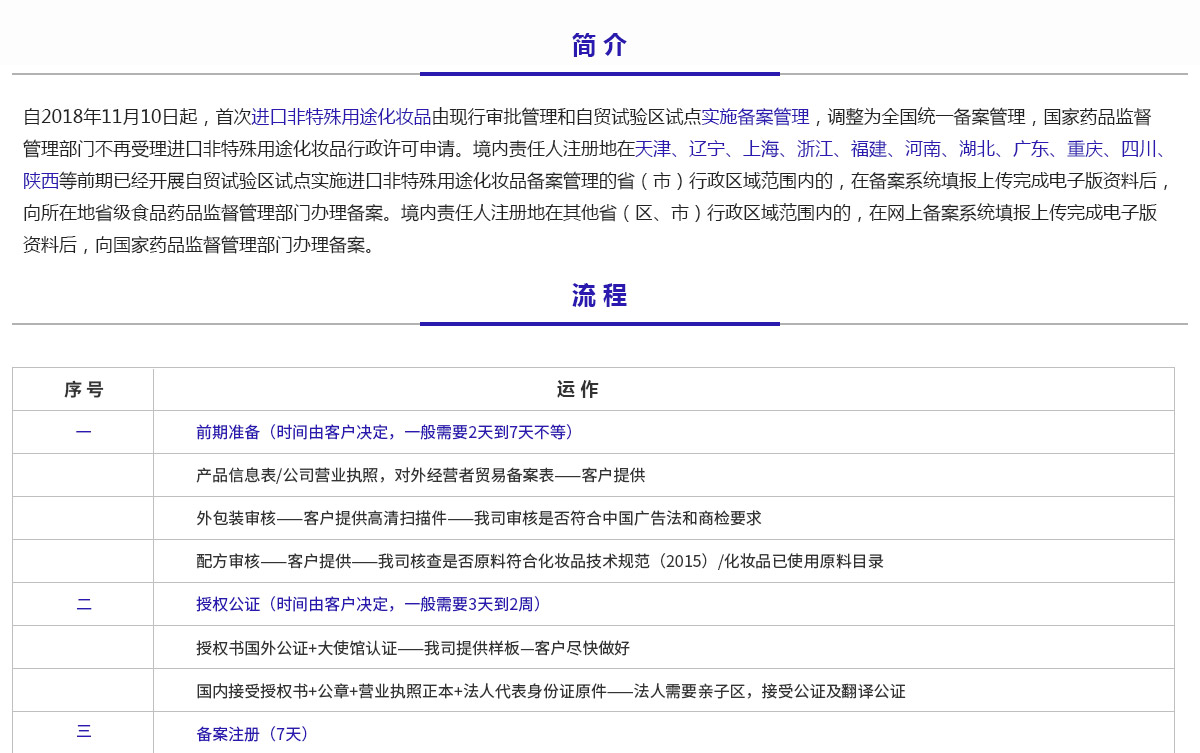This screenshot has width=1200, height=753.
Task: Click the 简介 section heading
Action: click(x=599, y=45)
